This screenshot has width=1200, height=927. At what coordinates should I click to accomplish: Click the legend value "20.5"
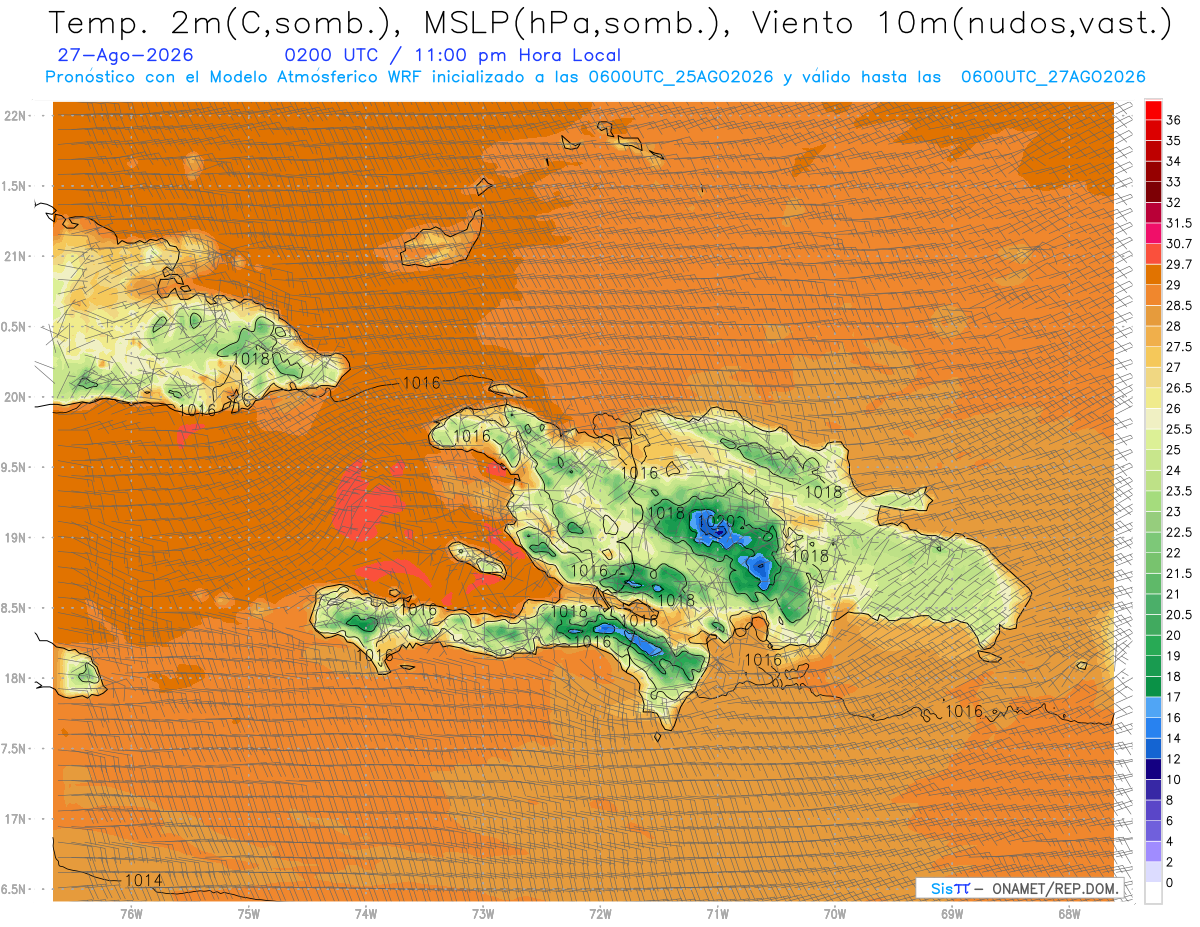coord(1178,614)
